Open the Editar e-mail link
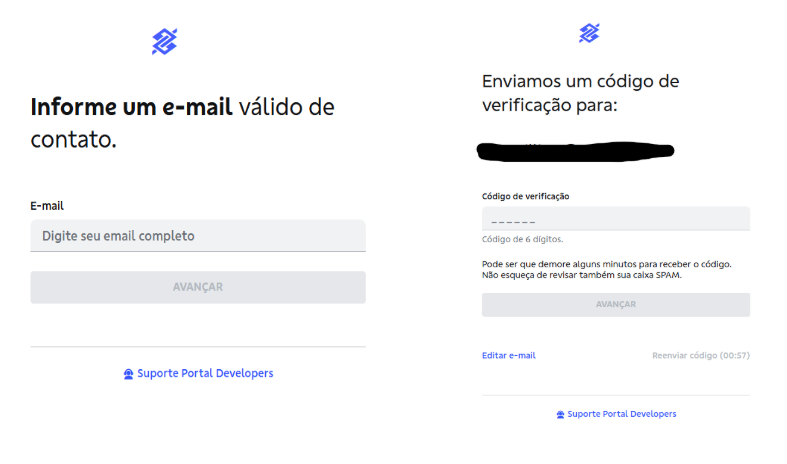 click(508, 356)
